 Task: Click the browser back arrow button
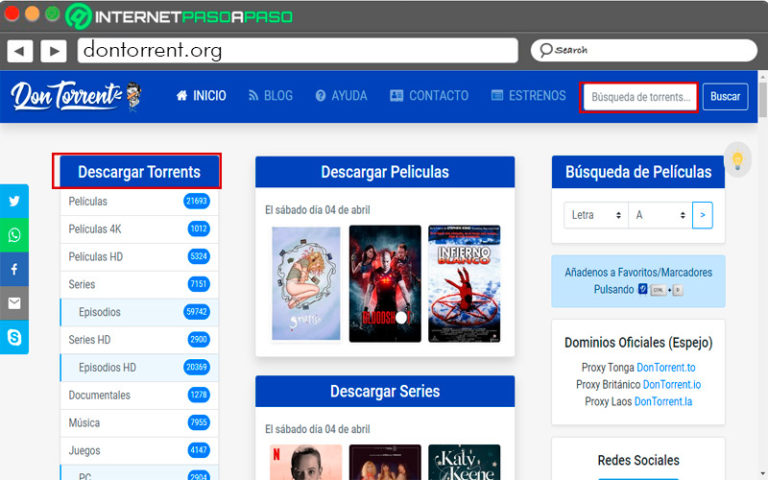pyautogui.click(x=20, y=51)
